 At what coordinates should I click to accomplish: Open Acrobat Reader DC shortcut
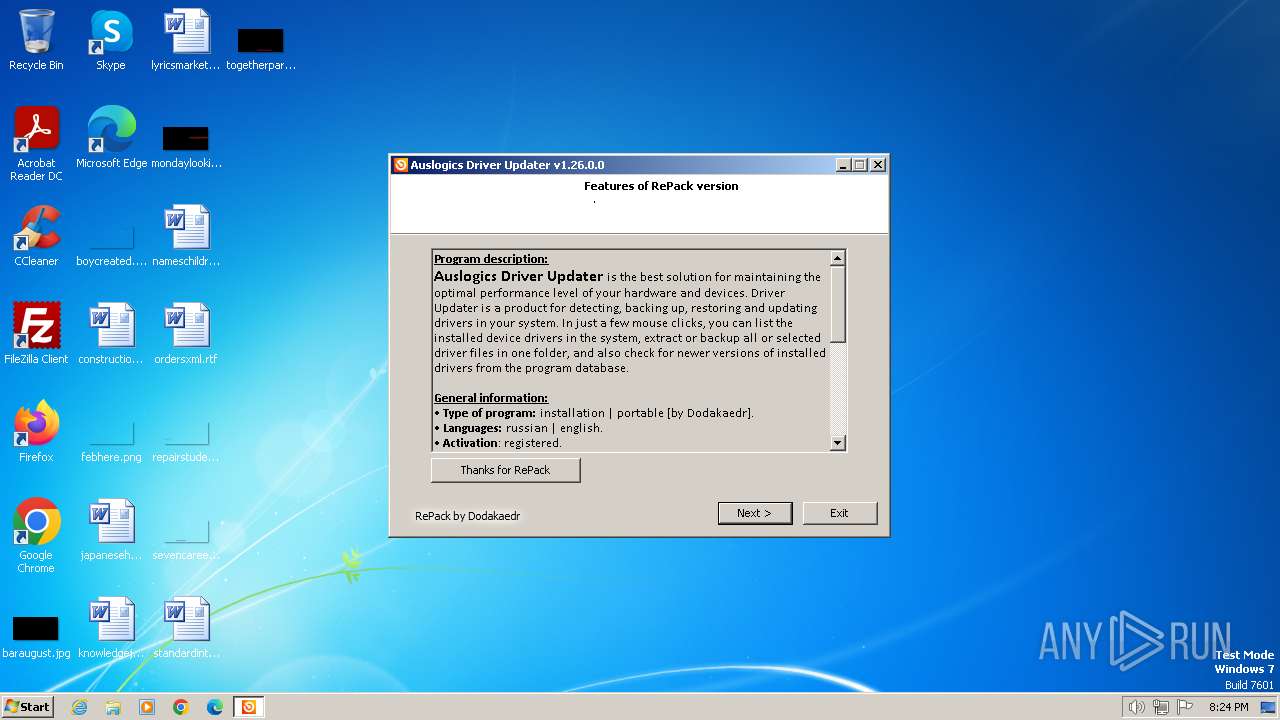(37, 144)
